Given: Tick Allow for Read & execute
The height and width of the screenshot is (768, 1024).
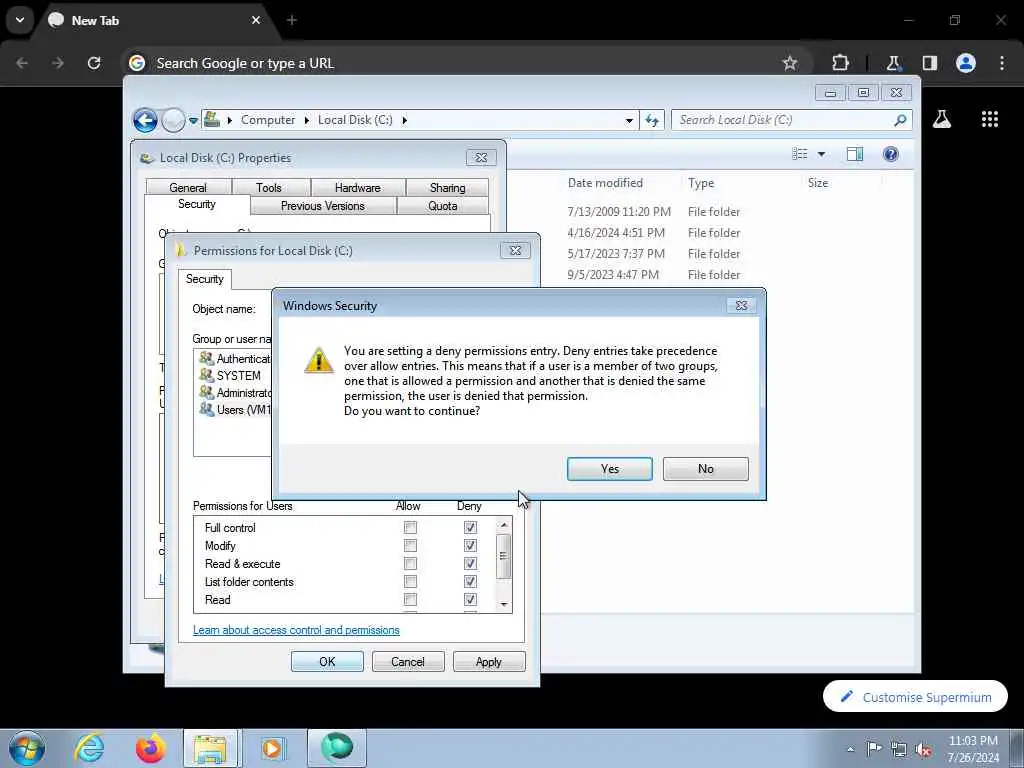Looking at the screenshot, I should click(410, 564).
